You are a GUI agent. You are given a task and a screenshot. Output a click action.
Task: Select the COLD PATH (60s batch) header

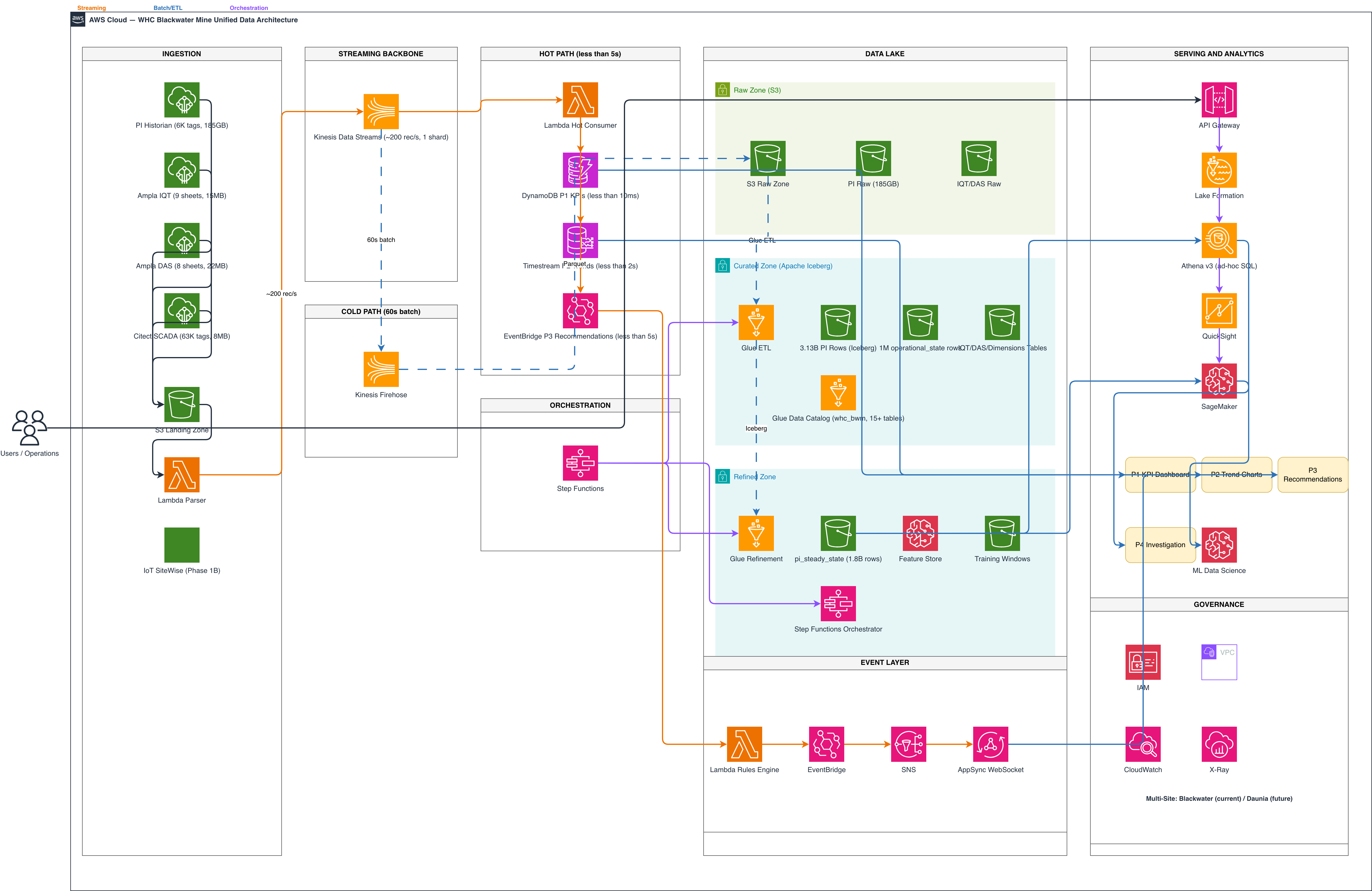pyautogui.click(x=381, y=312)
